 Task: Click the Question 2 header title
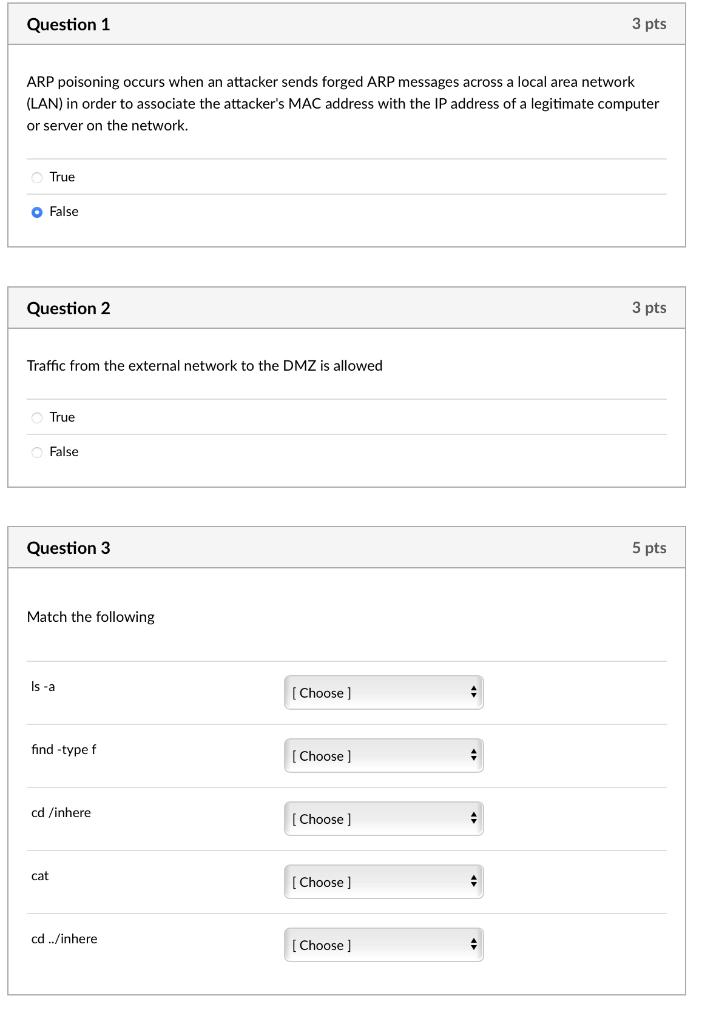(68, 308)
